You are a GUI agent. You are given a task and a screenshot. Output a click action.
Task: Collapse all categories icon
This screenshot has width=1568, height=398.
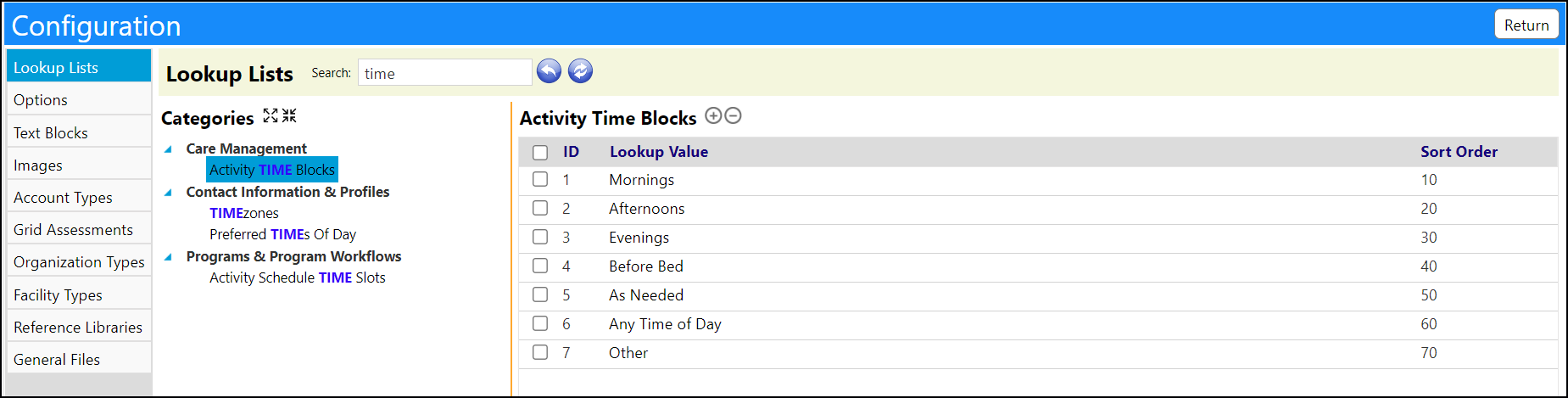coord(289,115)
